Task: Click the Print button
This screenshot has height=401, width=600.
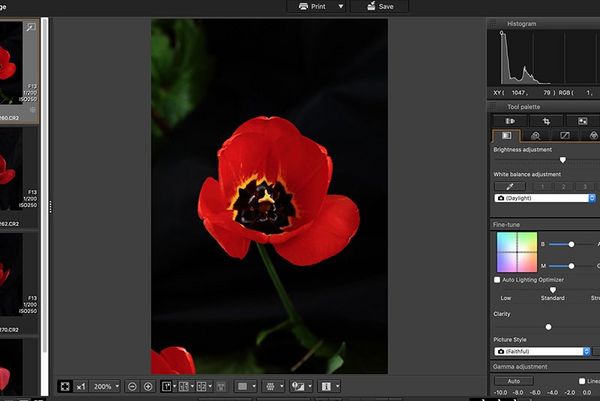Action: [x=312, y=7]
